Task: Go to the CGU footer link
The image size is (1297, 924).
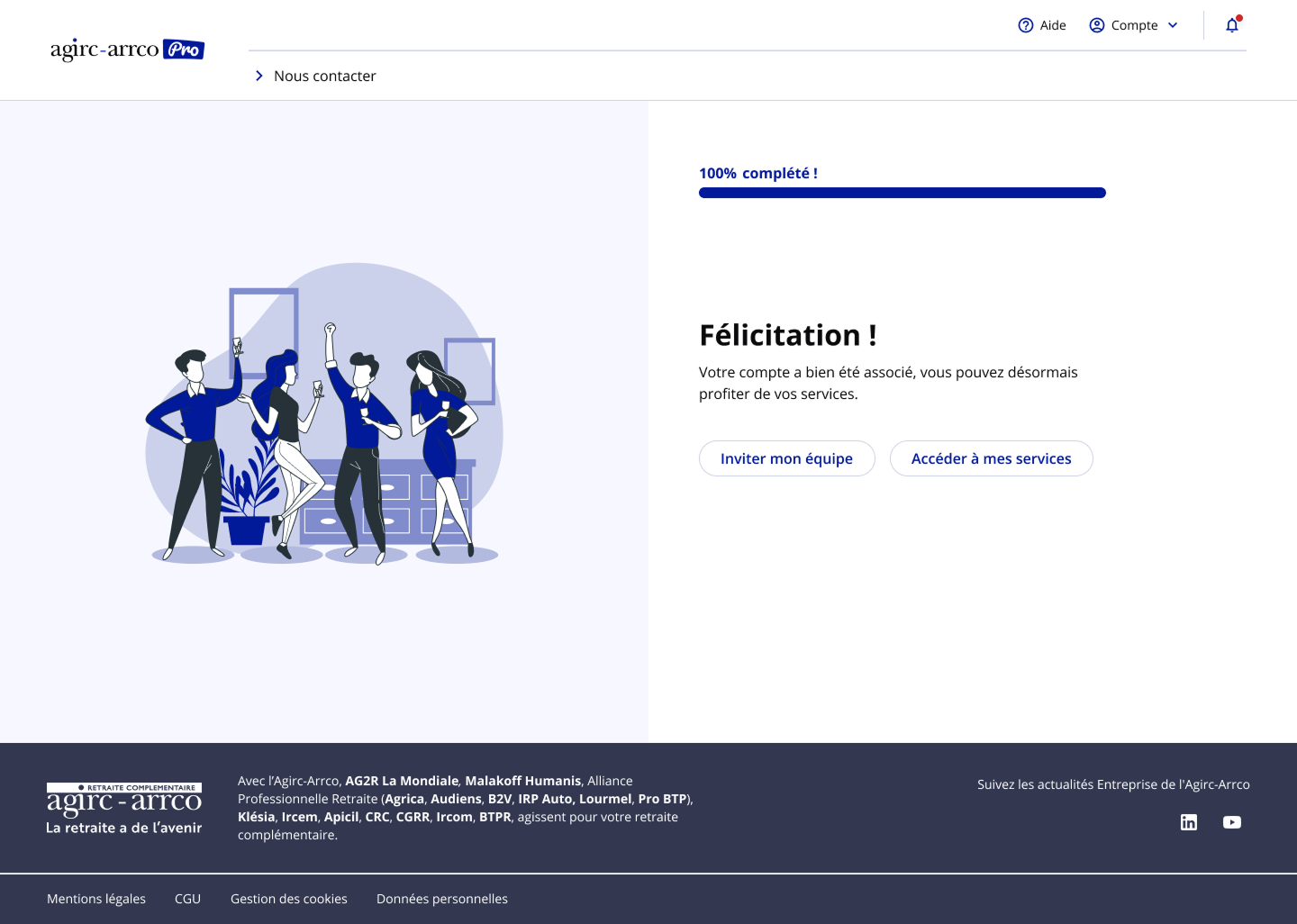Action: [x=187, y=899]
